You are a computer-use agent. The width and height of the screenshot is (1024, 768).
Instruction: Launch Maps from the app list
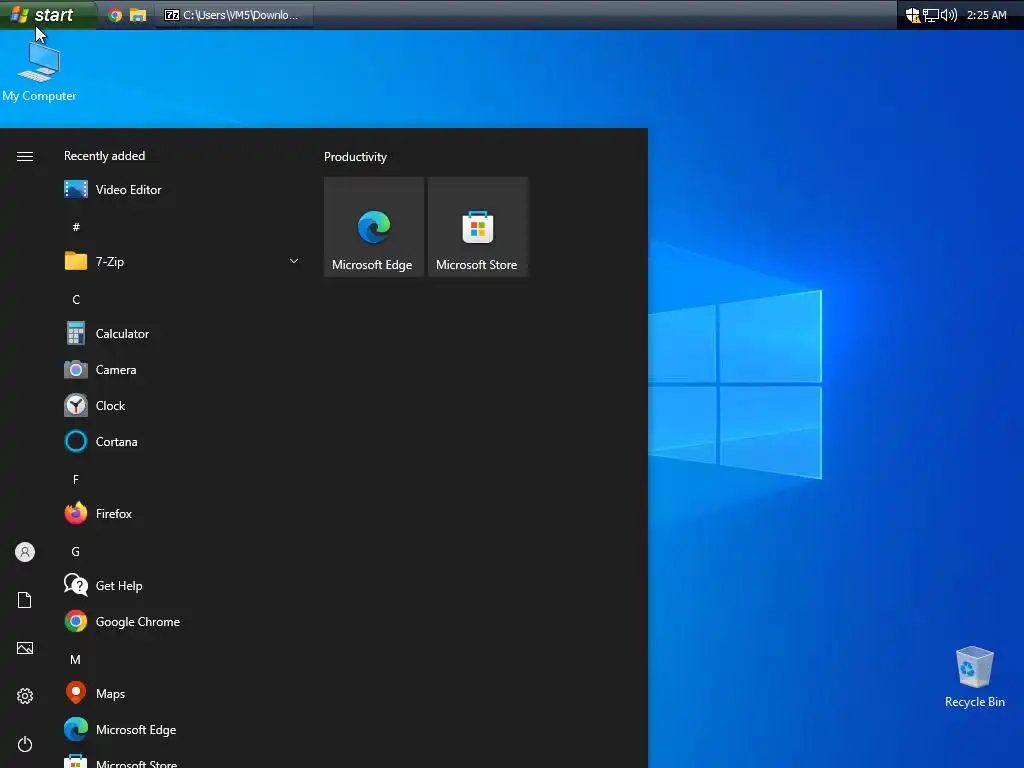pos(183,694)
